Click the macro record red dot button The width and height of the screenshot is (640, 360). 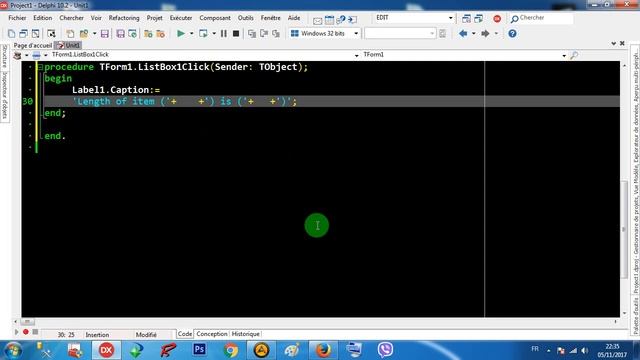point(26,332)
